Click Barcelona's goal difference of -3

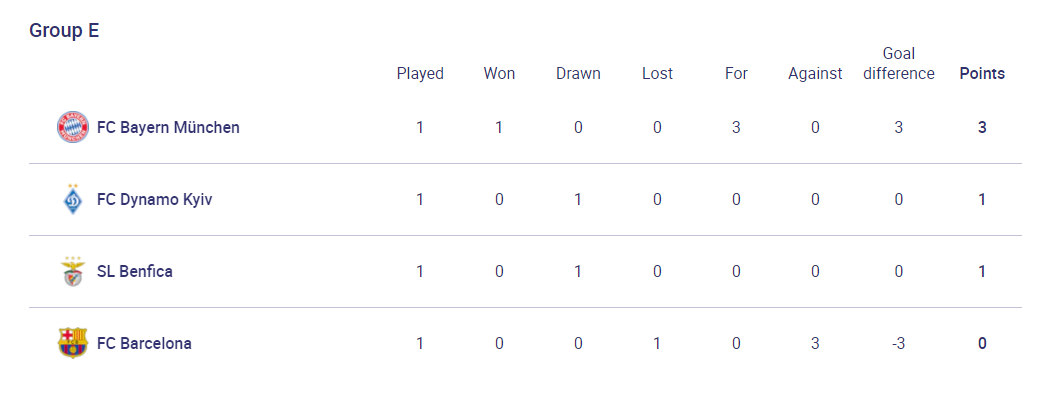point(899,343)
